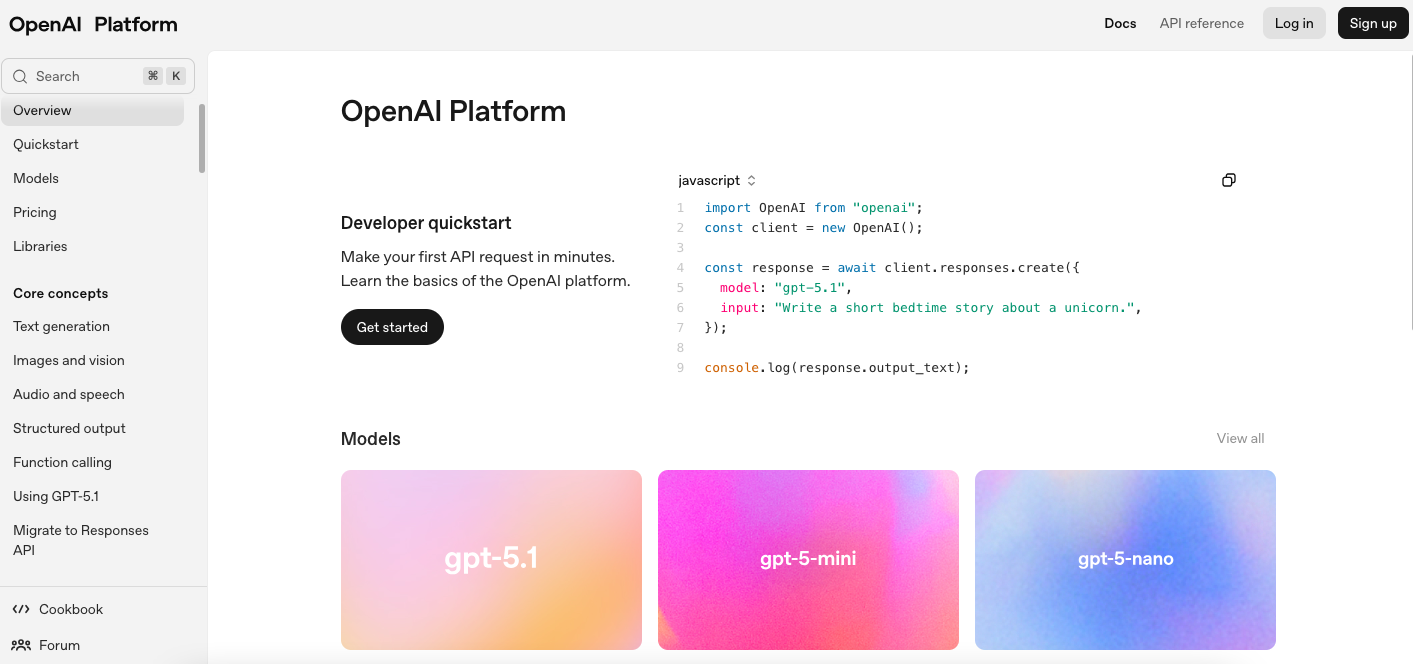This screenshot has height=664, width=1413.
Task: Open the javascript language selector
Action: (716, 180)
